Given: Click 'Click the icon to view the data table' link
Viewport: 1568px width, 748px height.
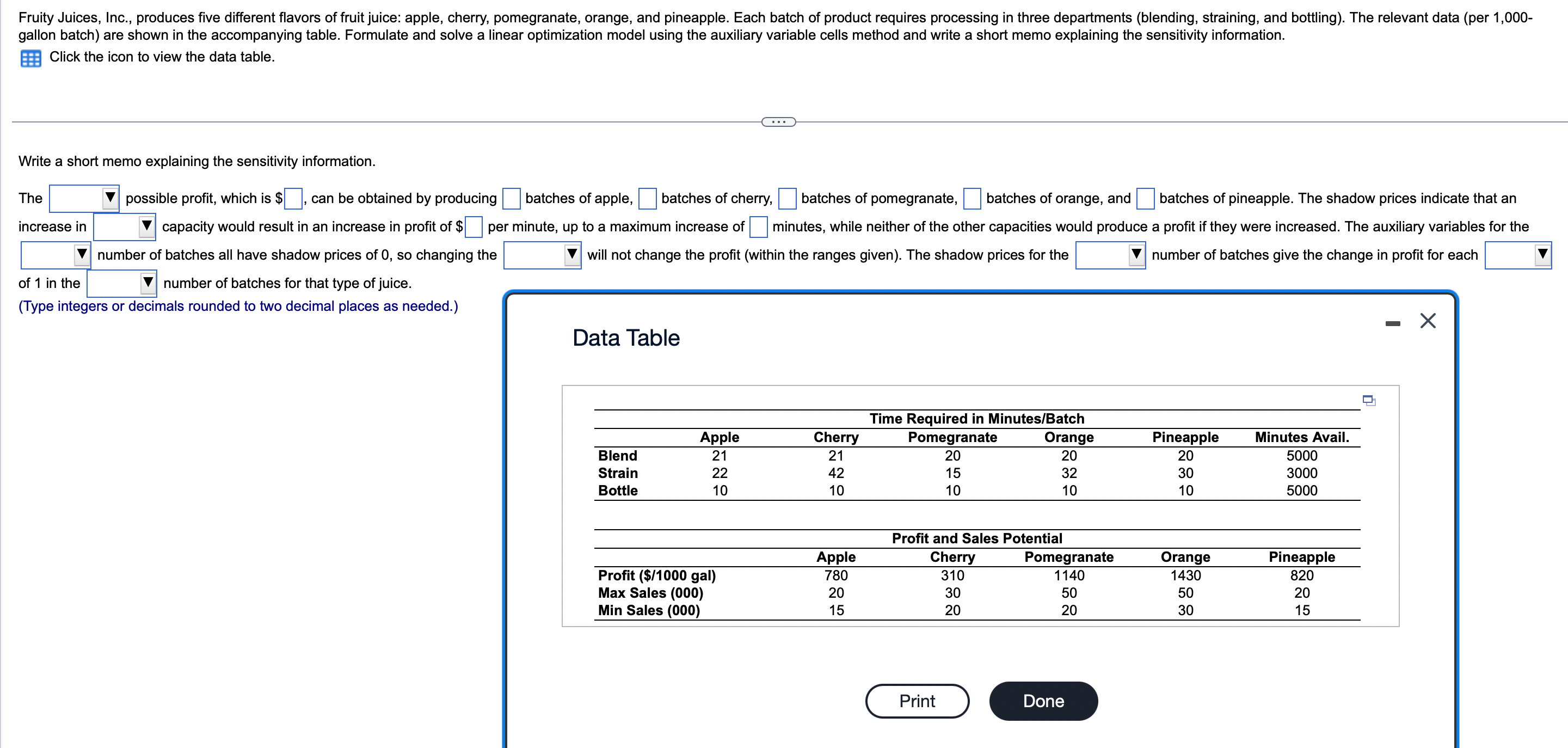Looking at the screenshot, I should [x=162, y=57].
